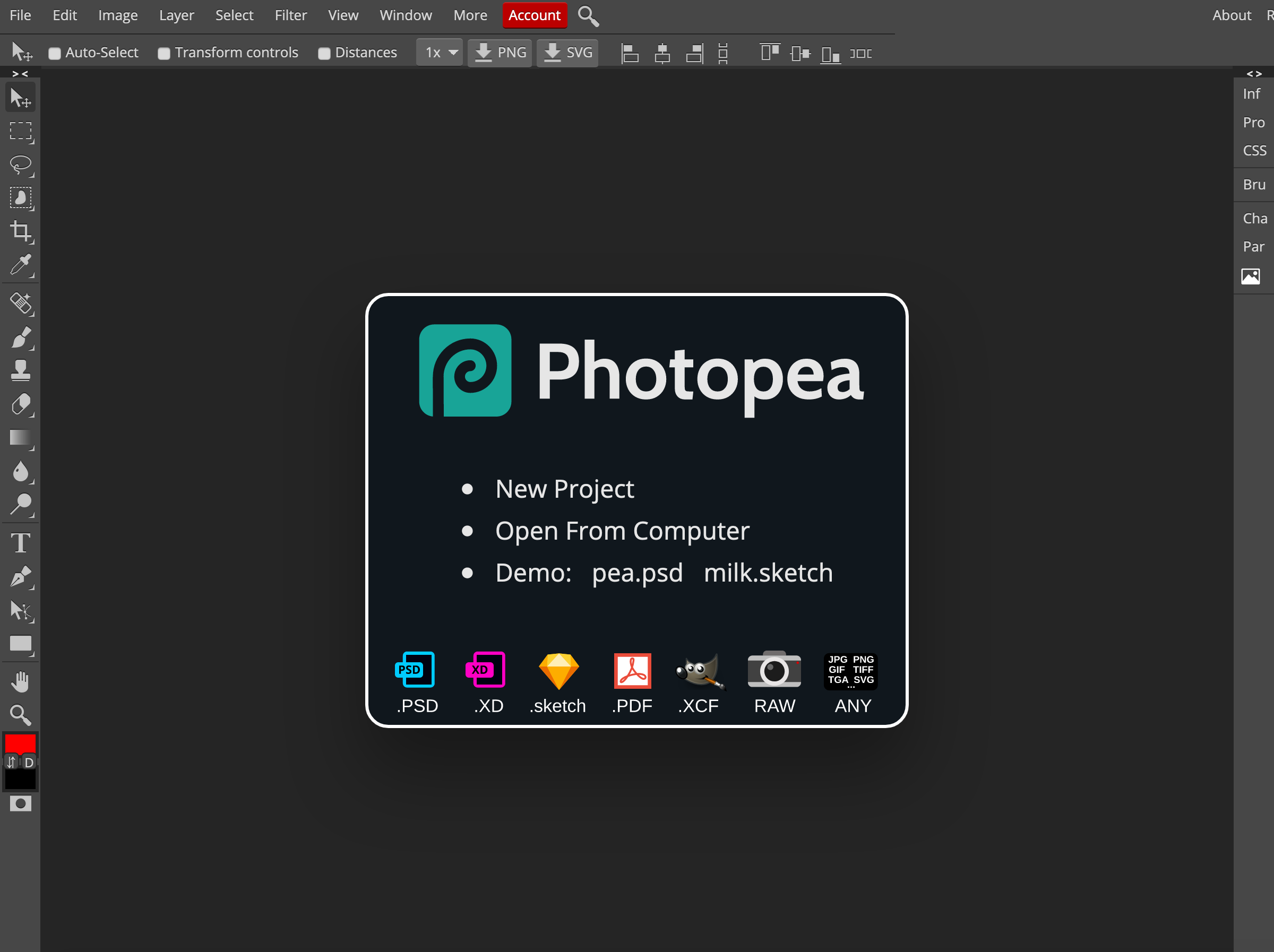The height and width of the screenshot is (952, 1274).
Task: Enable the Transform controls checkbox
Action: click(x=164, y=54)
